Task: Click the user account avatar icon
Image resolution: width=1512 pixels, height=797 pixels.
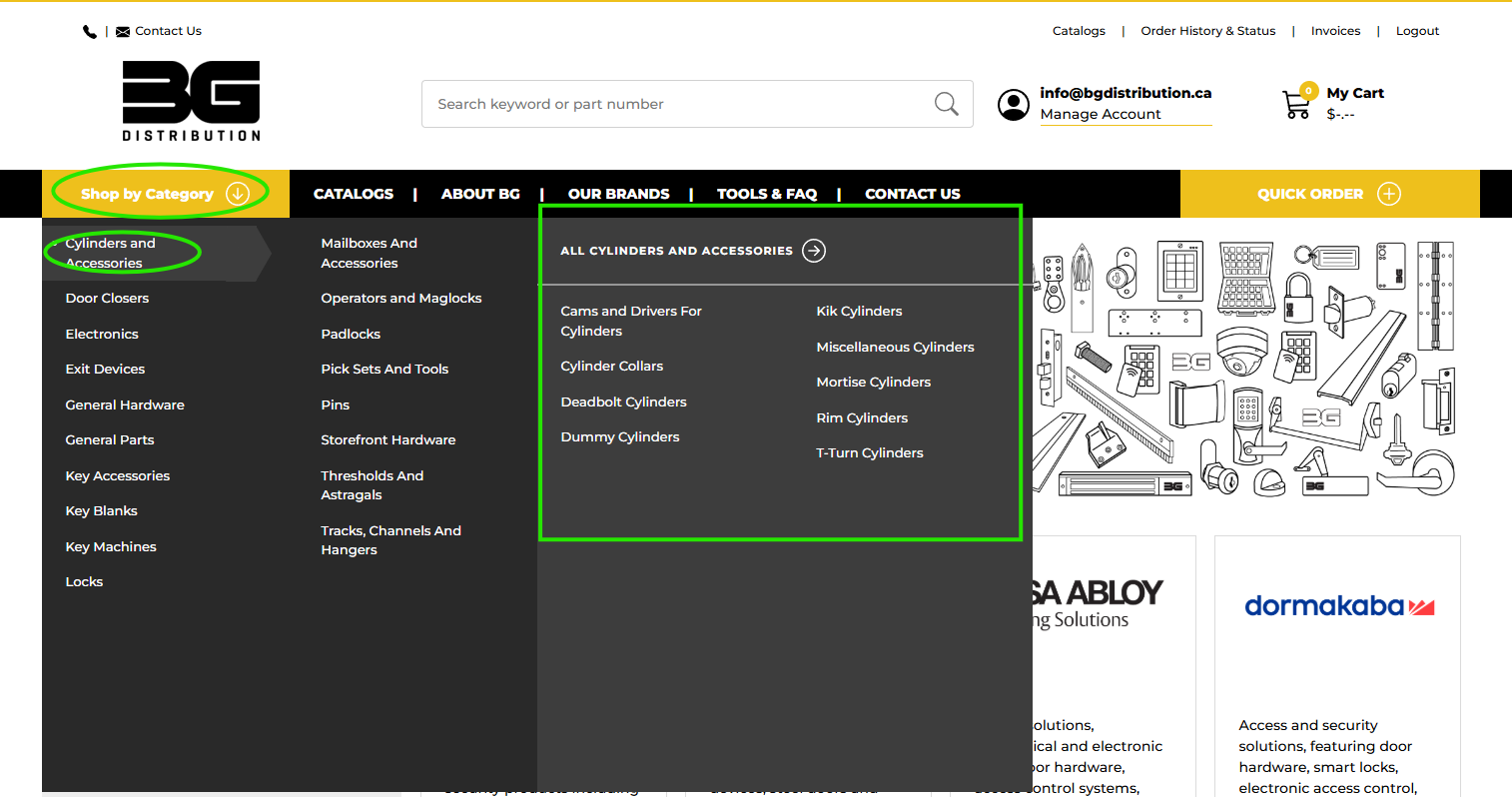Action: pos(1013,104)
